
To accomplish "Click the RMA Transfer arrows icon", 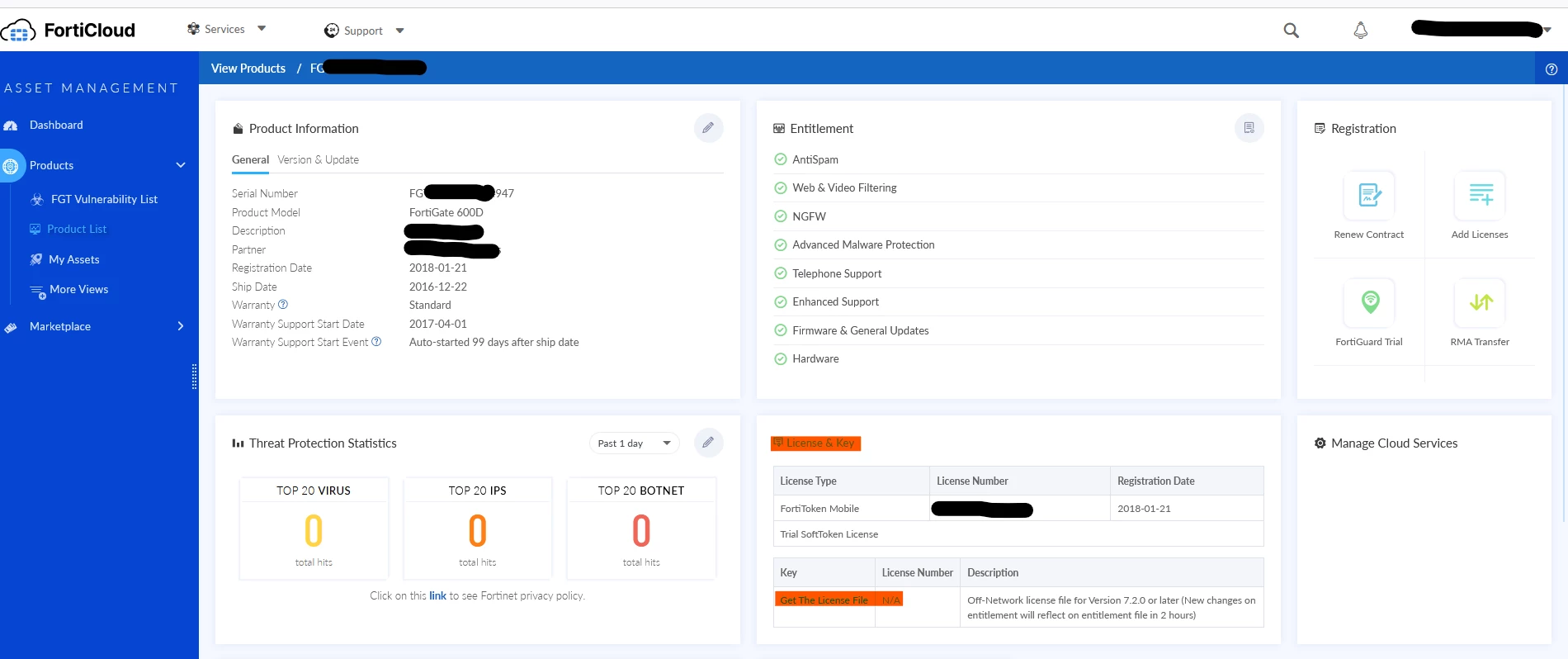I will point(1481,302).
